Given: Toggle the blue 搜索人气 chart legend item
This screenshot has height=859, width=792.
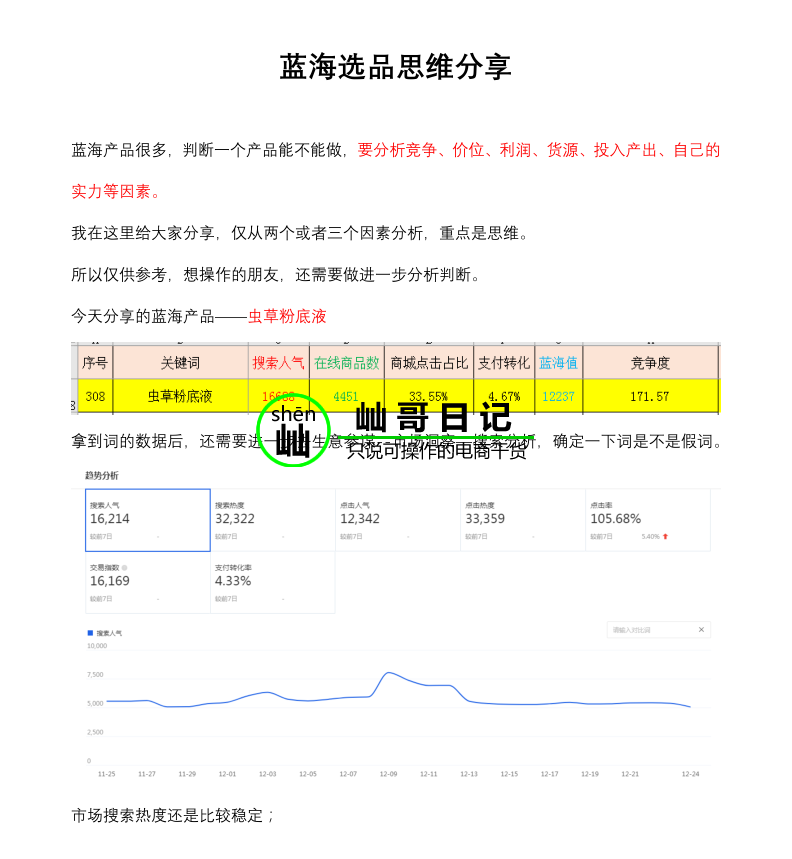Looking at the screenshot, I should pyautogui.click(x=105, y=633).
